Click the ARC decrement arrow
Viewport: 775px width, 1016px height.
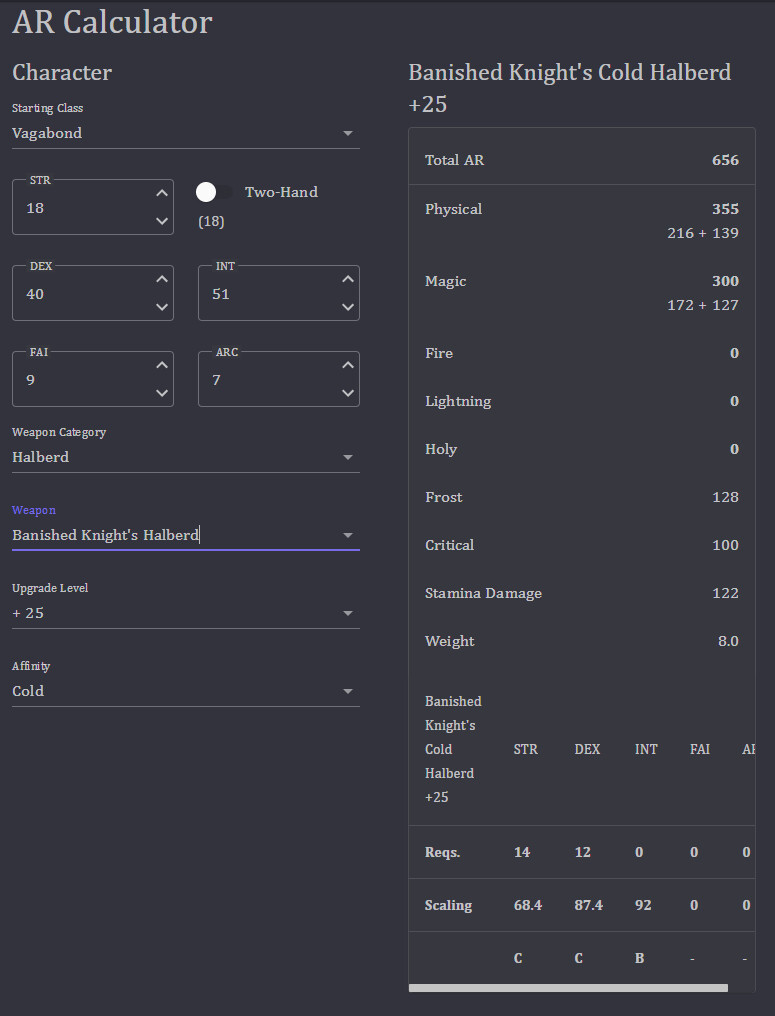click(x=347, y=393)
